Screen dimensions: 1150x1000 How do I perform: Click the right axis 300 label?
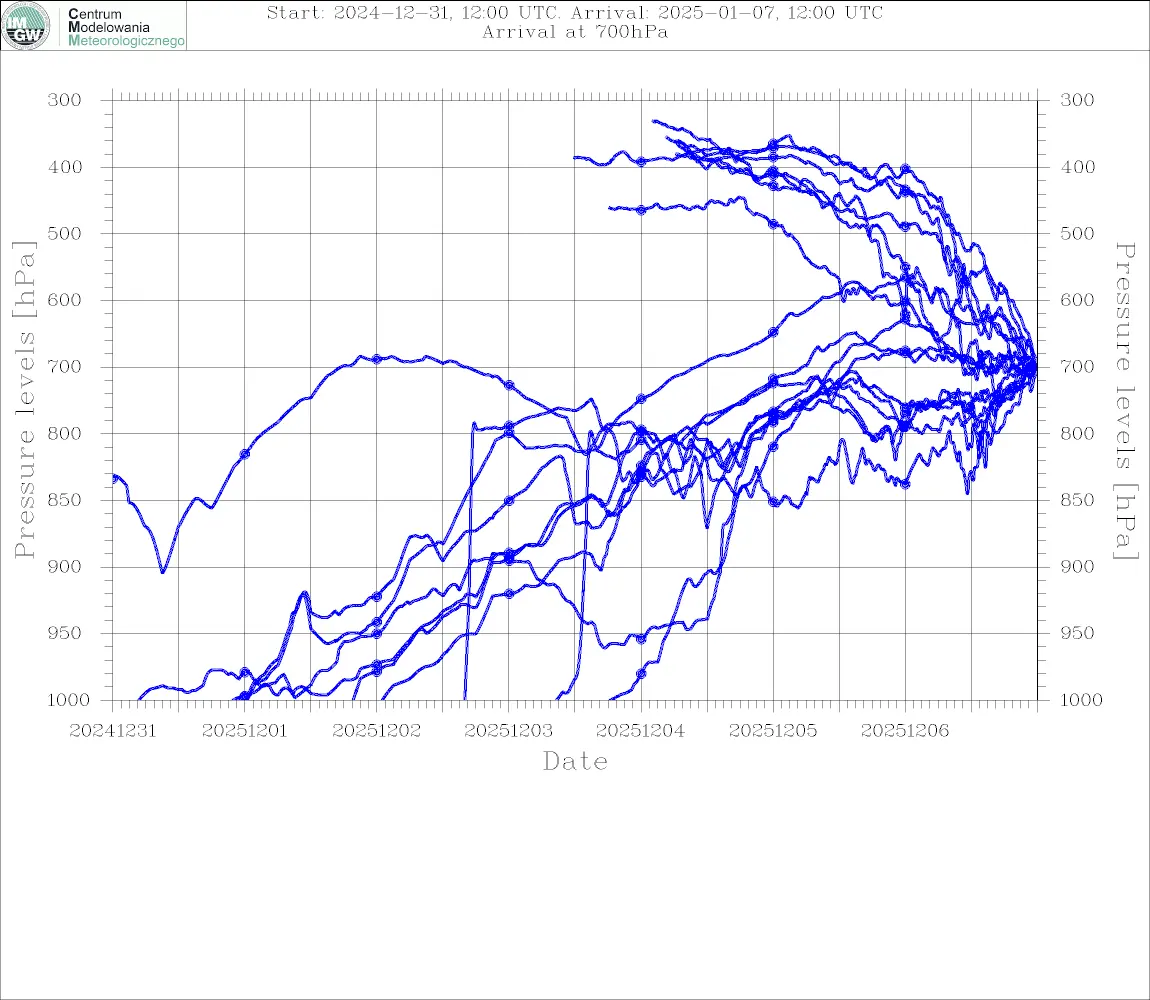tap(1077, 100)
